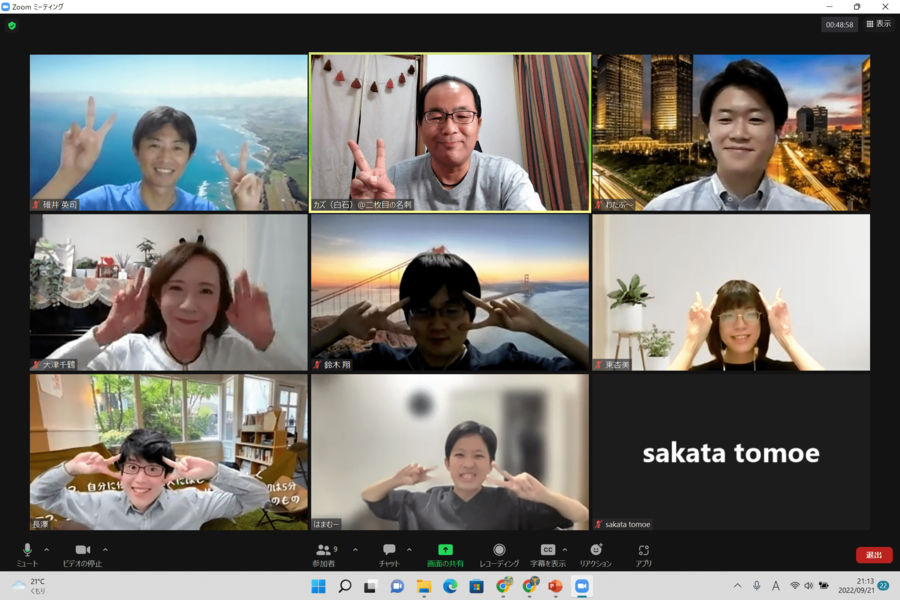Start screen sharing with 画面の共有
Viewport: 900px width, 600px height.
point(445,554)
